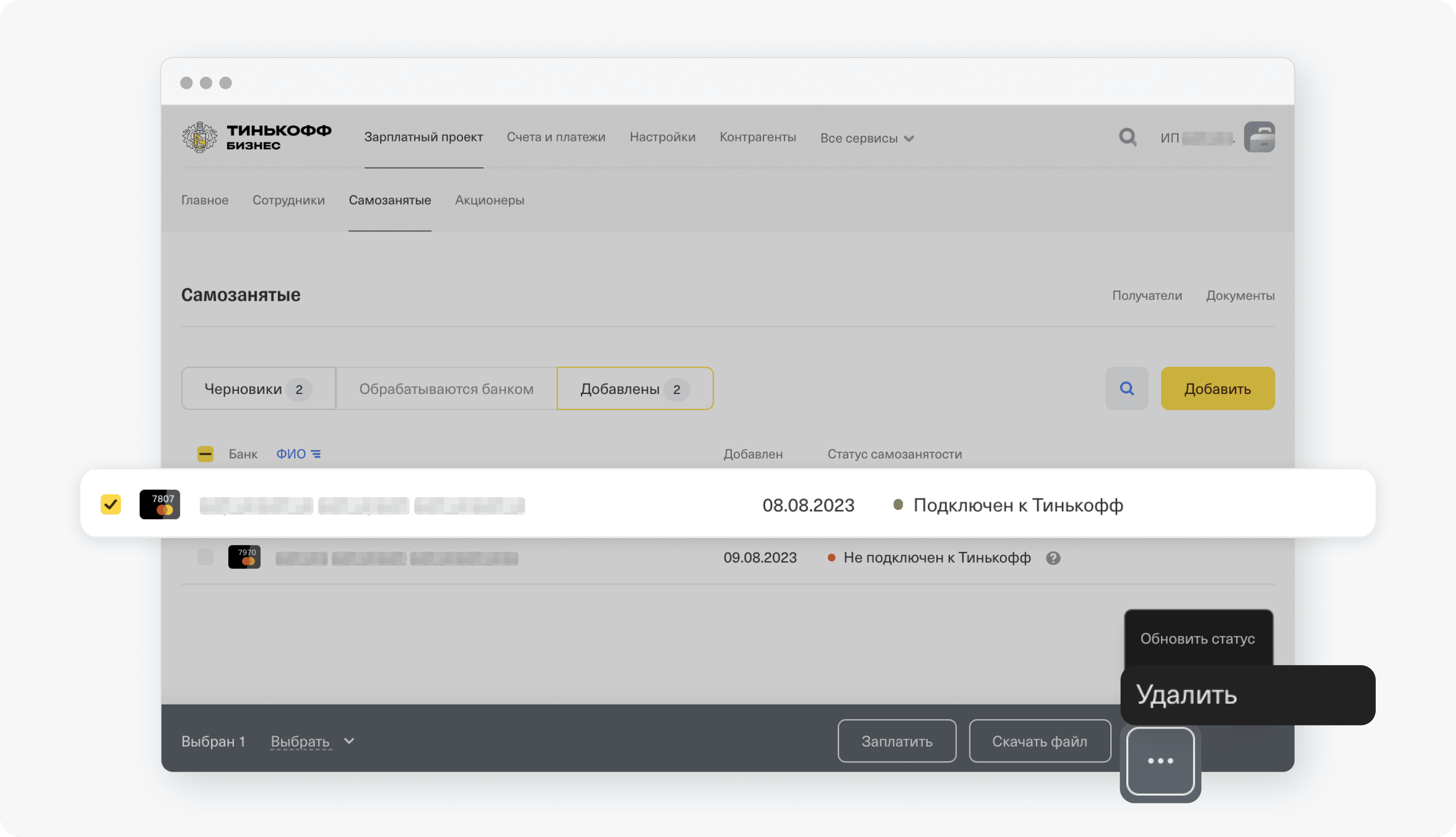Click the ФИО sort icon
This screenshot has width=1456, height=837.
(x=316, y=454)
